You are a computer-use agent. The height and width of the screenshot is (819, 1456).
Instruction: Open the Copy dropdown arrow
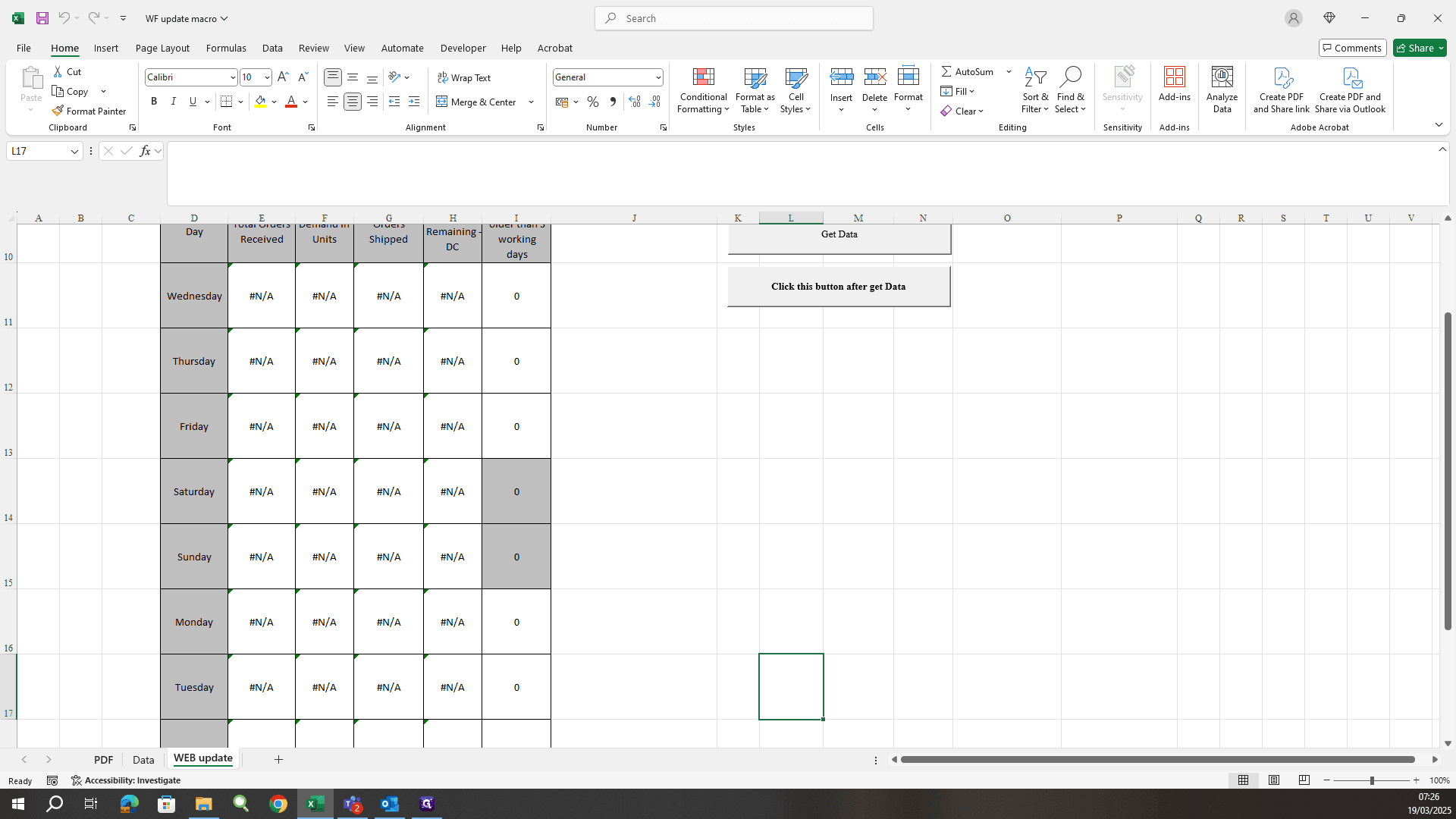click(103, 91)
